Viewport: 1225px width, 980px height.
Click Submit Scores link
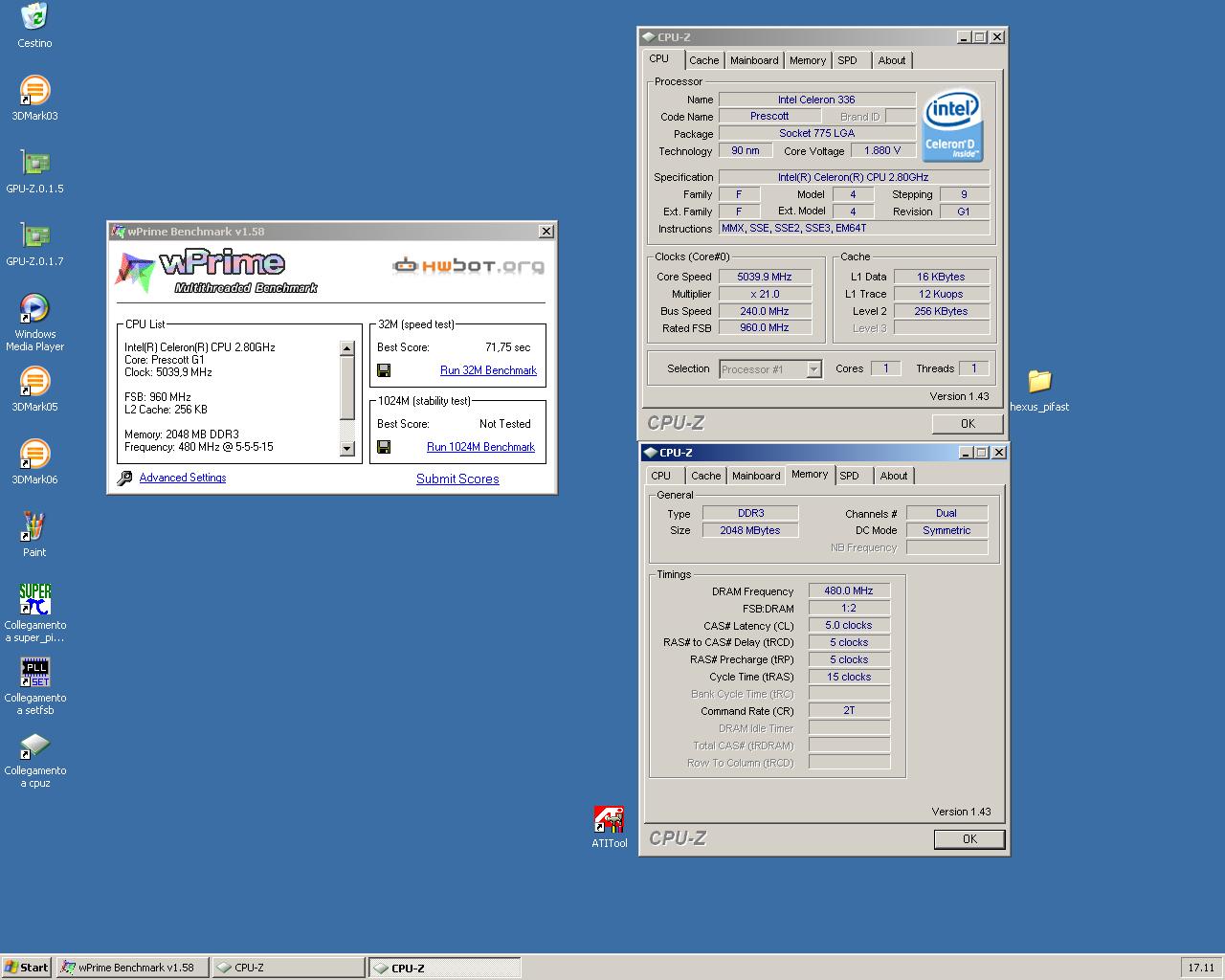457,479
